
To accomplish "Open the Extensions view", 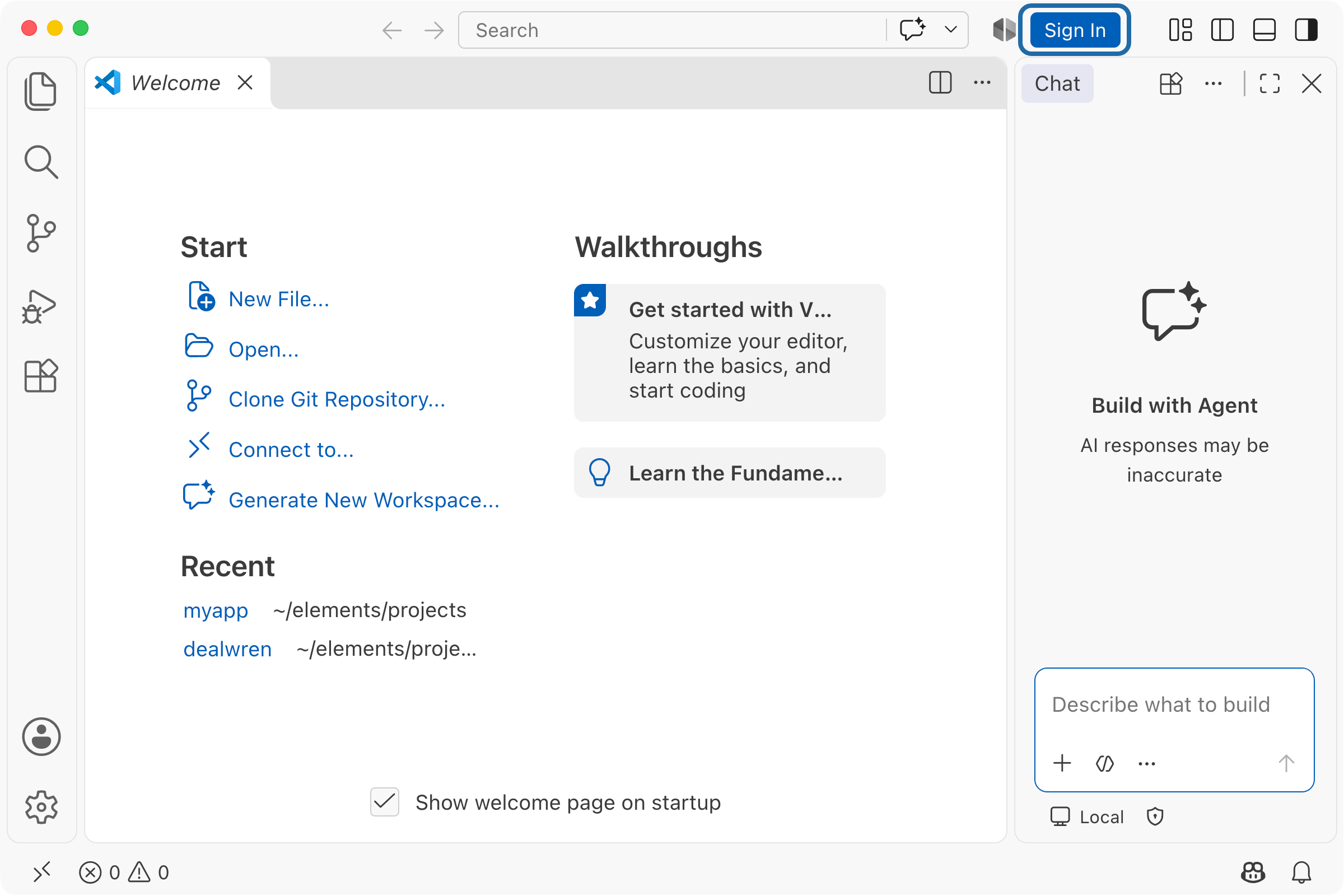I will pos(41,376).
